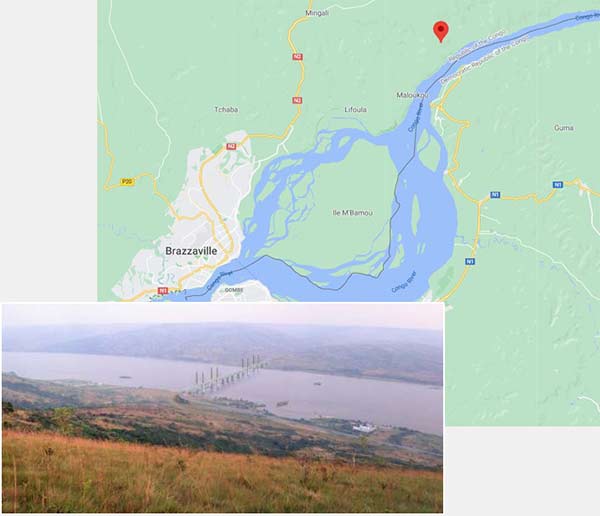
Task: Click the red location pin marker
Action: point(441,31)
